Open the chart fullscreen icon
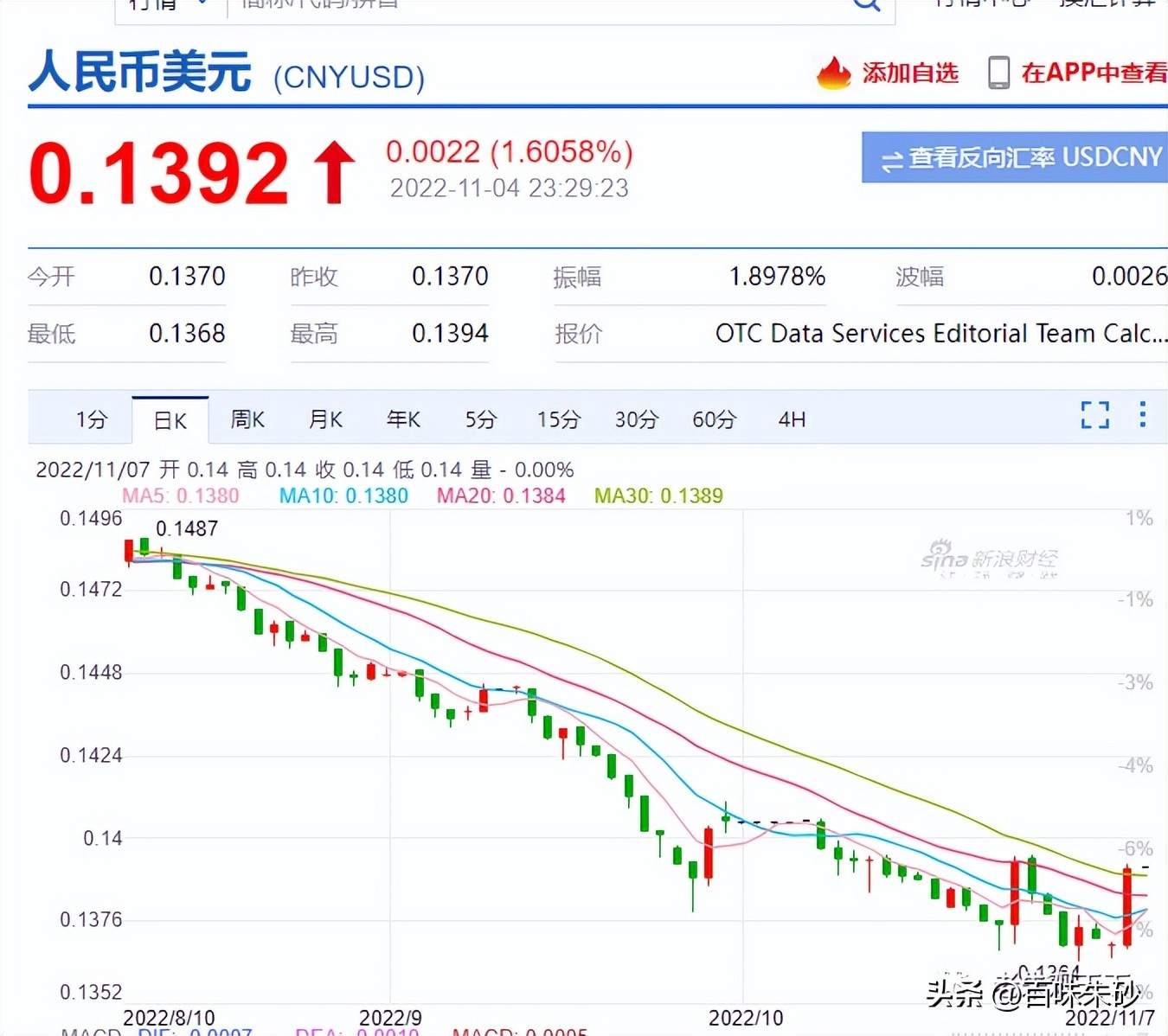The width and height of the screenshot is (1168, 1036). coord(1094,416)
